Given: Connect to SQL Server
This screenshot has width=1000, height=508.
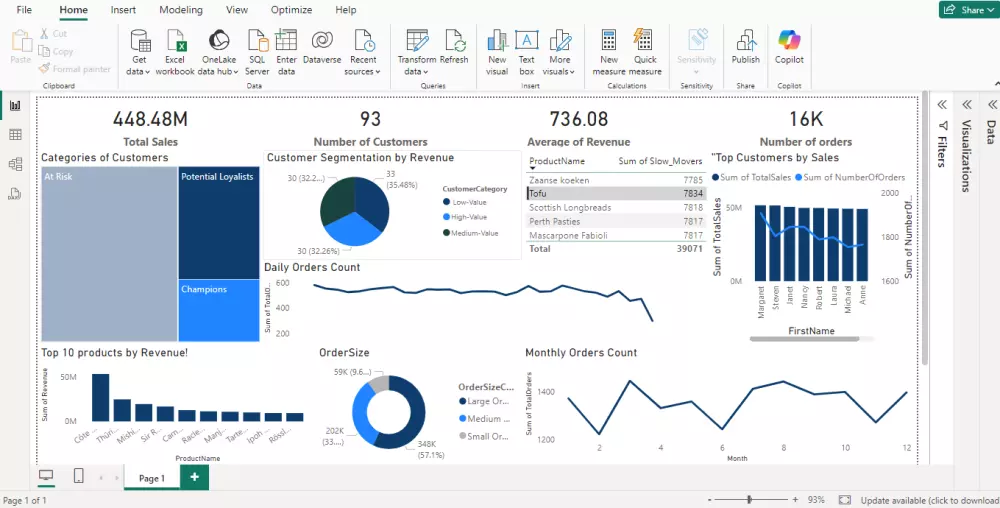Looking at the screenshot, I should point(257,52).
